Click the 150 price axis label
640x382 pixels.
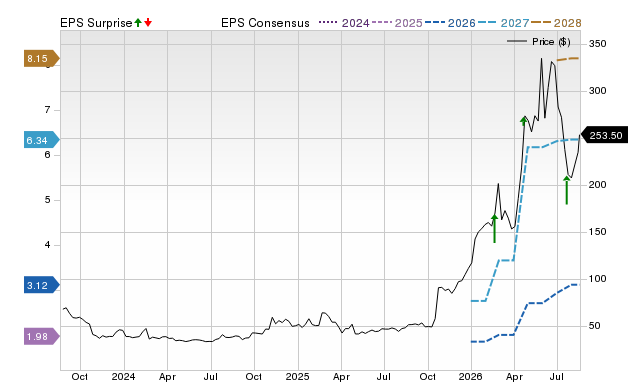pyautogui.click(x=598, y=232)
